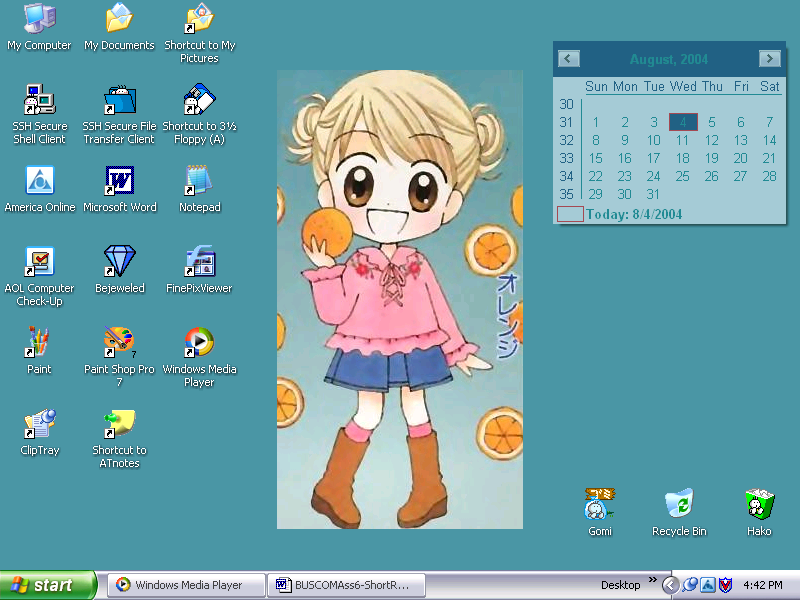This screenshot has width=800, height=600.
Task: Select August 1 in the calendar
Action: pos(595,122)
